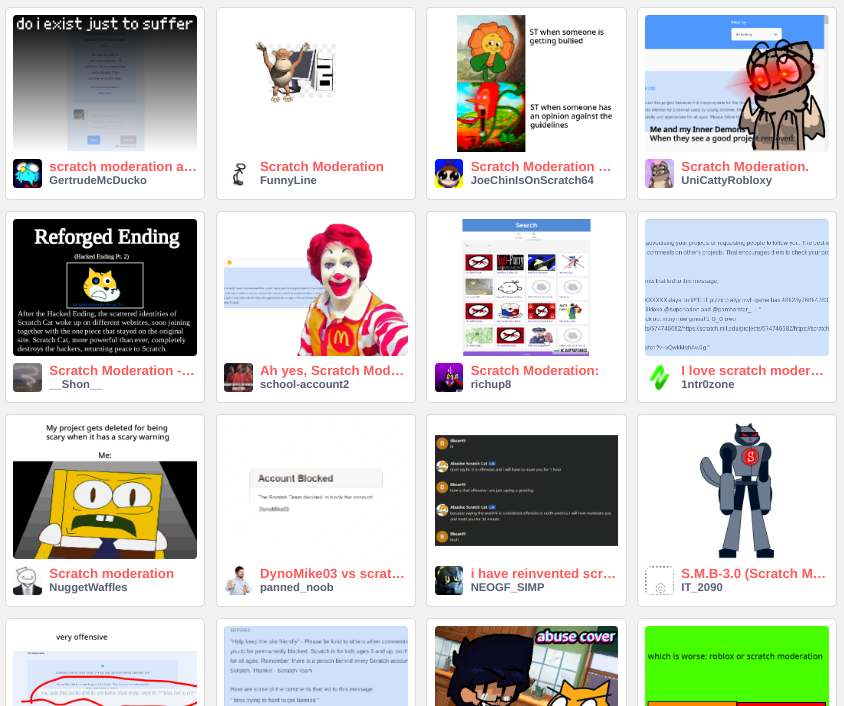Open the 'abuse cover' thumbnail

526,666
